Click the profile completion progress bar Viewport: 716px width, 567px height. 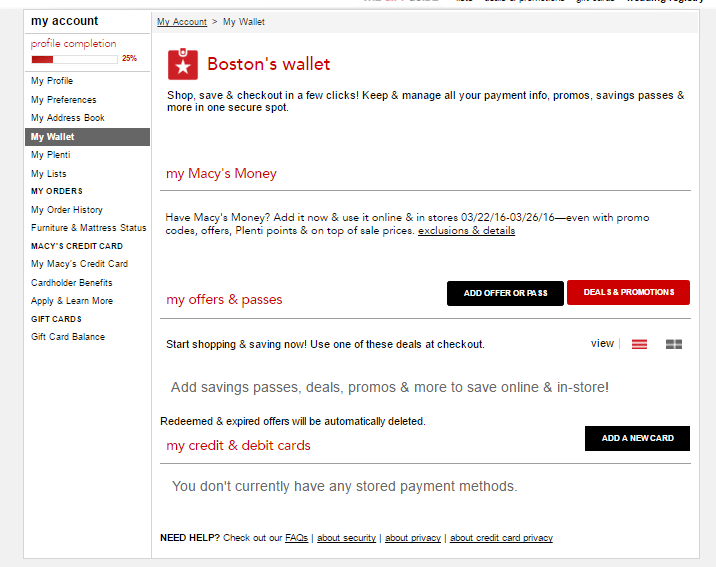[74, 59]
